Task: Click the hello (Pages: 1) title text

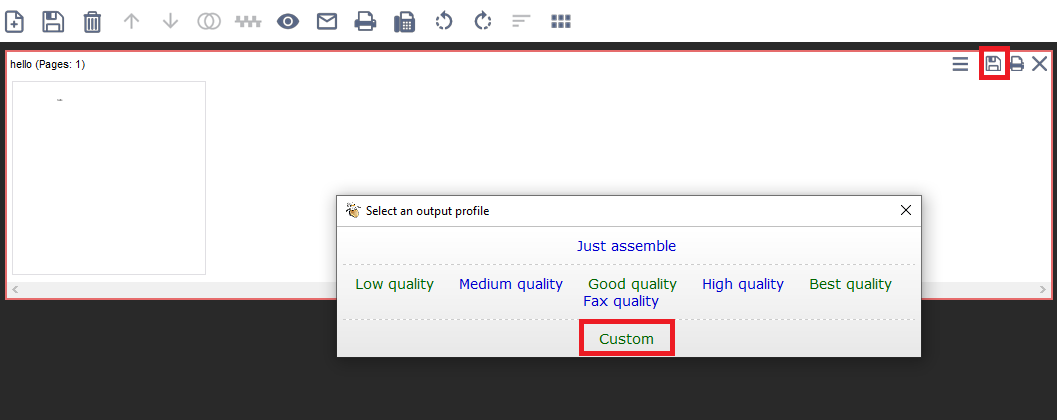Action: 48,65
